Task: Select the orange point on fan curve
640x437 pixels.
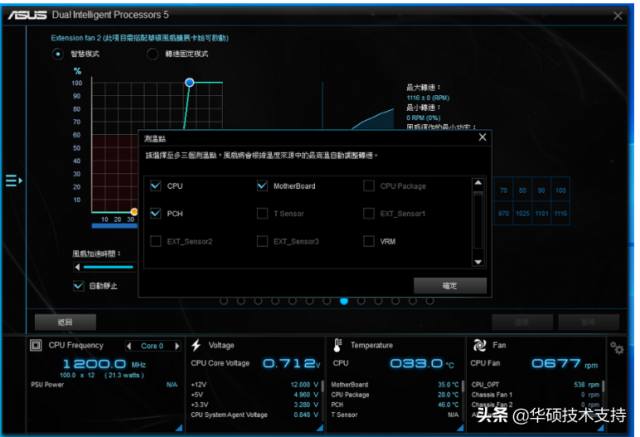Action: tap(134, 212)
